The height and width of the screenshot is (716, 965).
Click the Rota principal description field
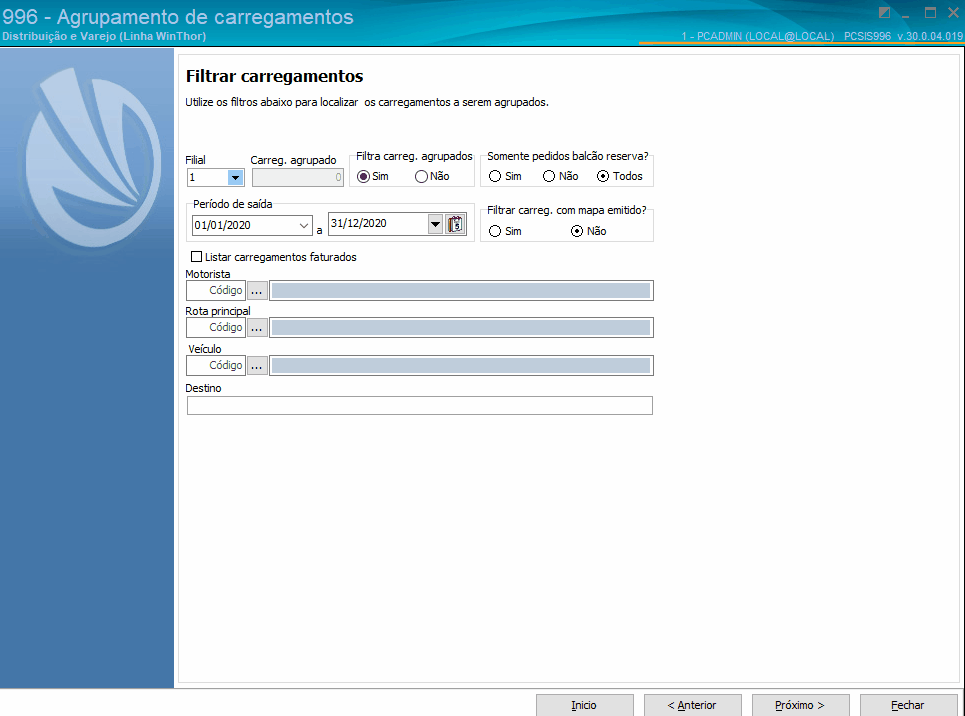[x=461, y=328]
